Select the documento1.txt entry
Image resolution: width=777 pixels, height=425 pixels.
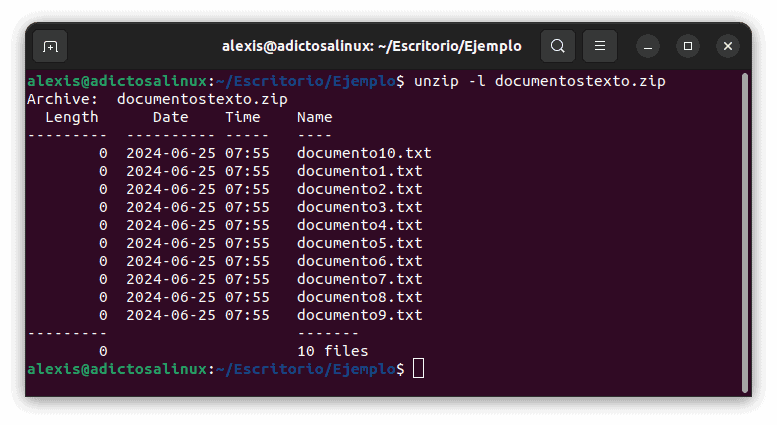(x=359, y=171)
